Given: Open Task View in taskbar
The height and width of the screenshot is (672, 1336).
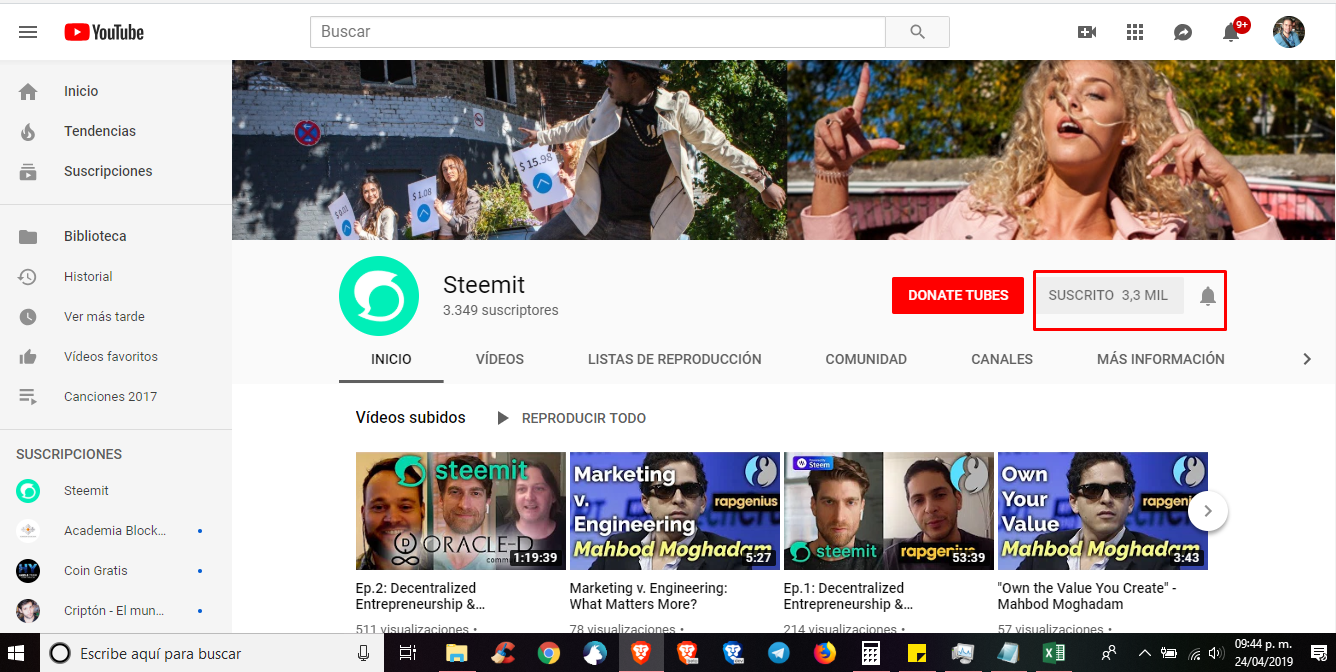Looking at the screenshot, I should point(408,653).
